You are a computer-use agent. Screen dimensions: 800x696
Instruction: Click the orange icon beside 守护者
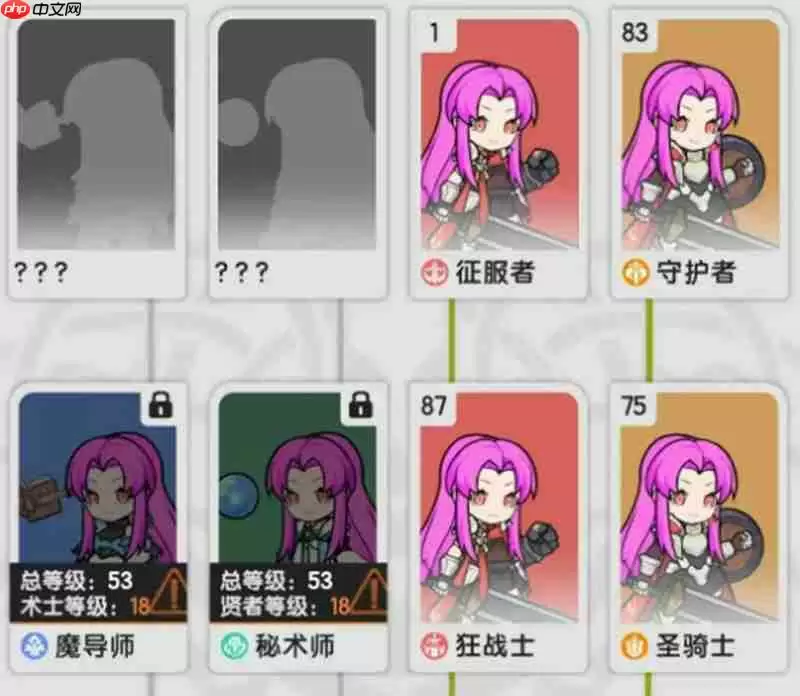click(x=635, y=272)
